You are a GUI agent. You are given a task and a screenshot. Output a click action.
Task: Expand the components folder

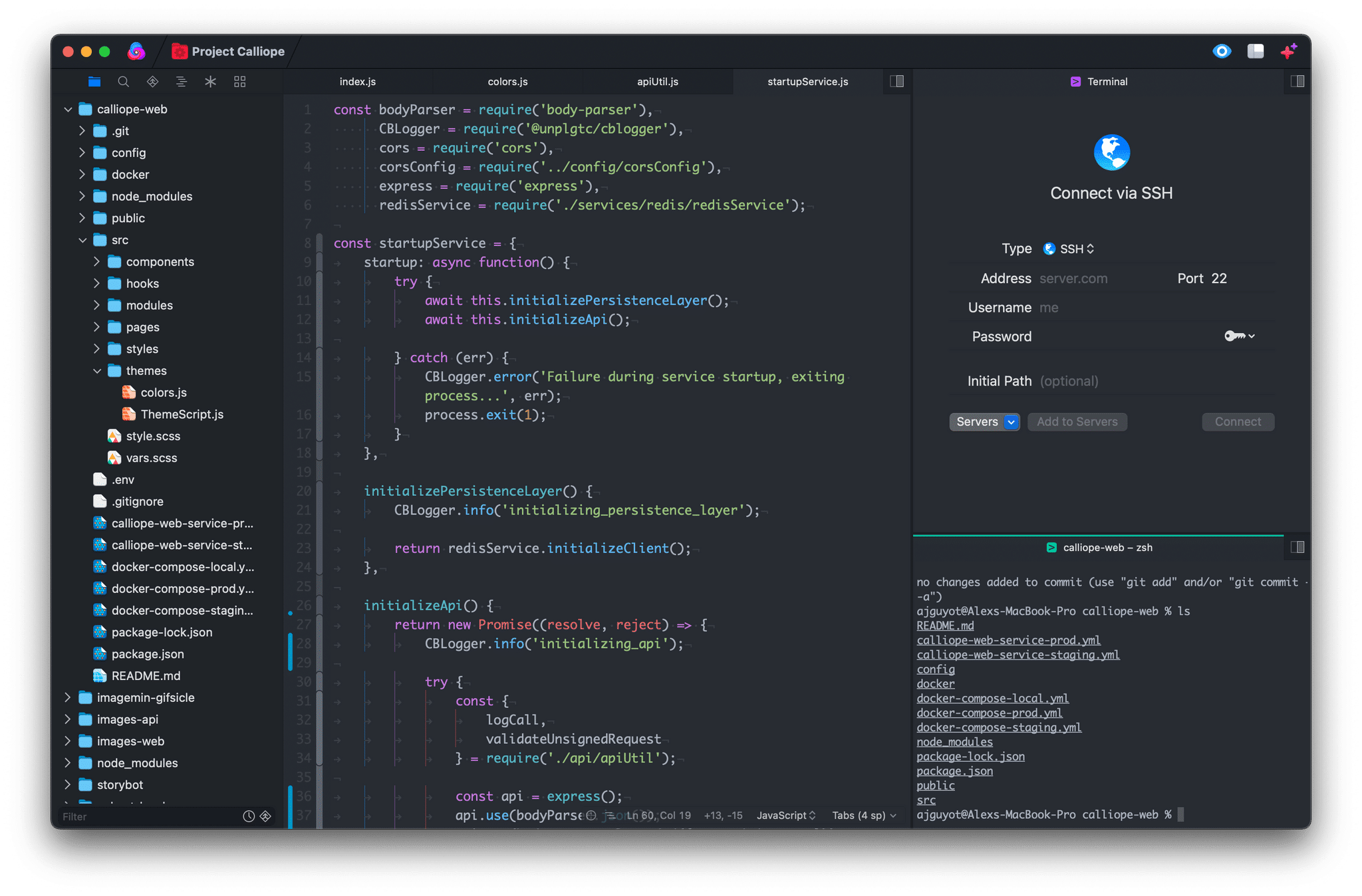pyautogui.click(x=97, y=262)
